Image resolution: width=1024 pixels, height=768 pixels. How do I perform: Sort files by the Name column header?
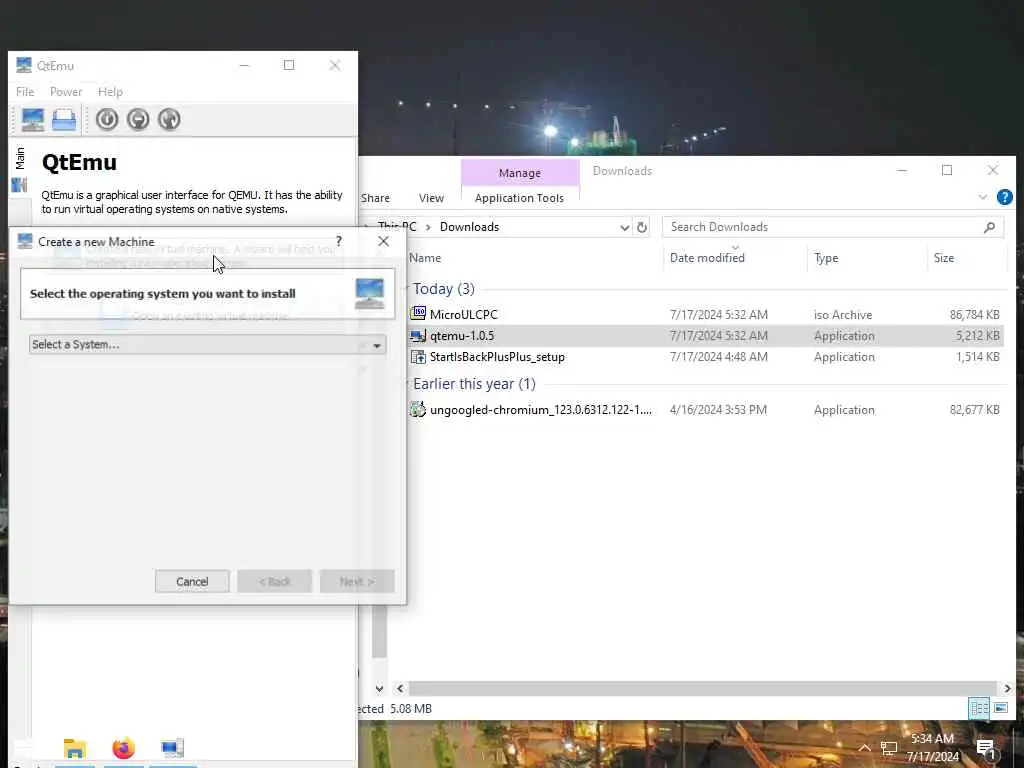click(x=425, y=258)
